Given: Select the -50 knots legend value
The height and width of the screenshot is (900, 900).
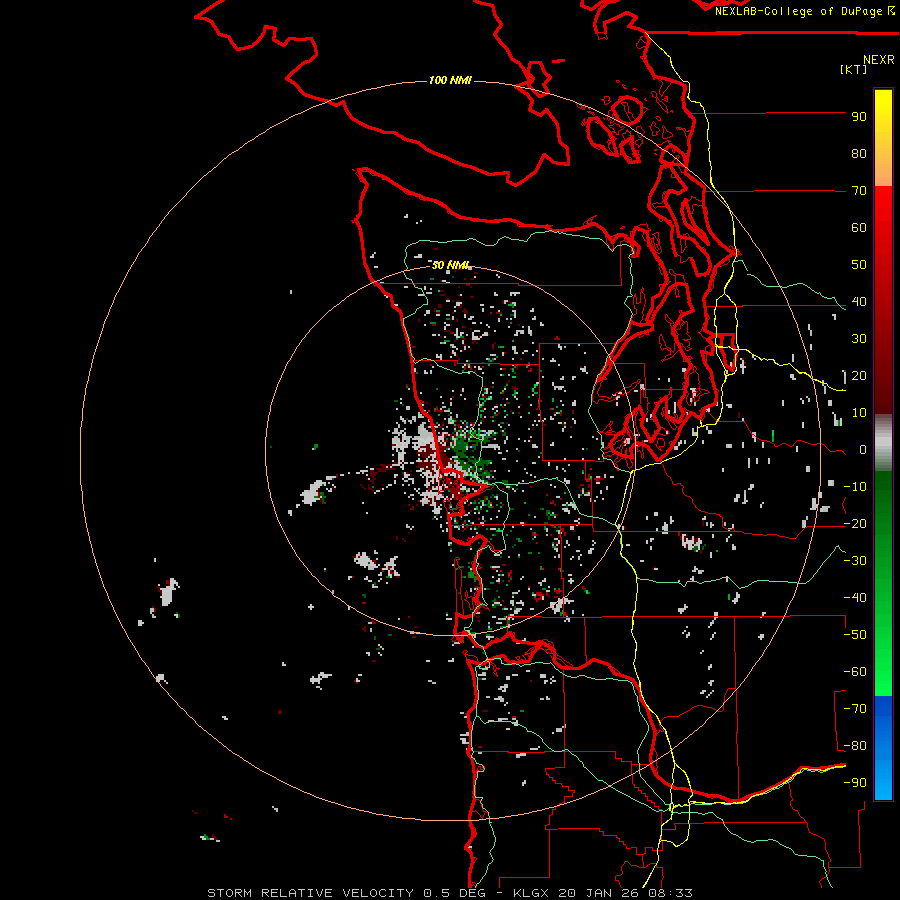Looking at the screenshot, I should [x=855, y=635].
